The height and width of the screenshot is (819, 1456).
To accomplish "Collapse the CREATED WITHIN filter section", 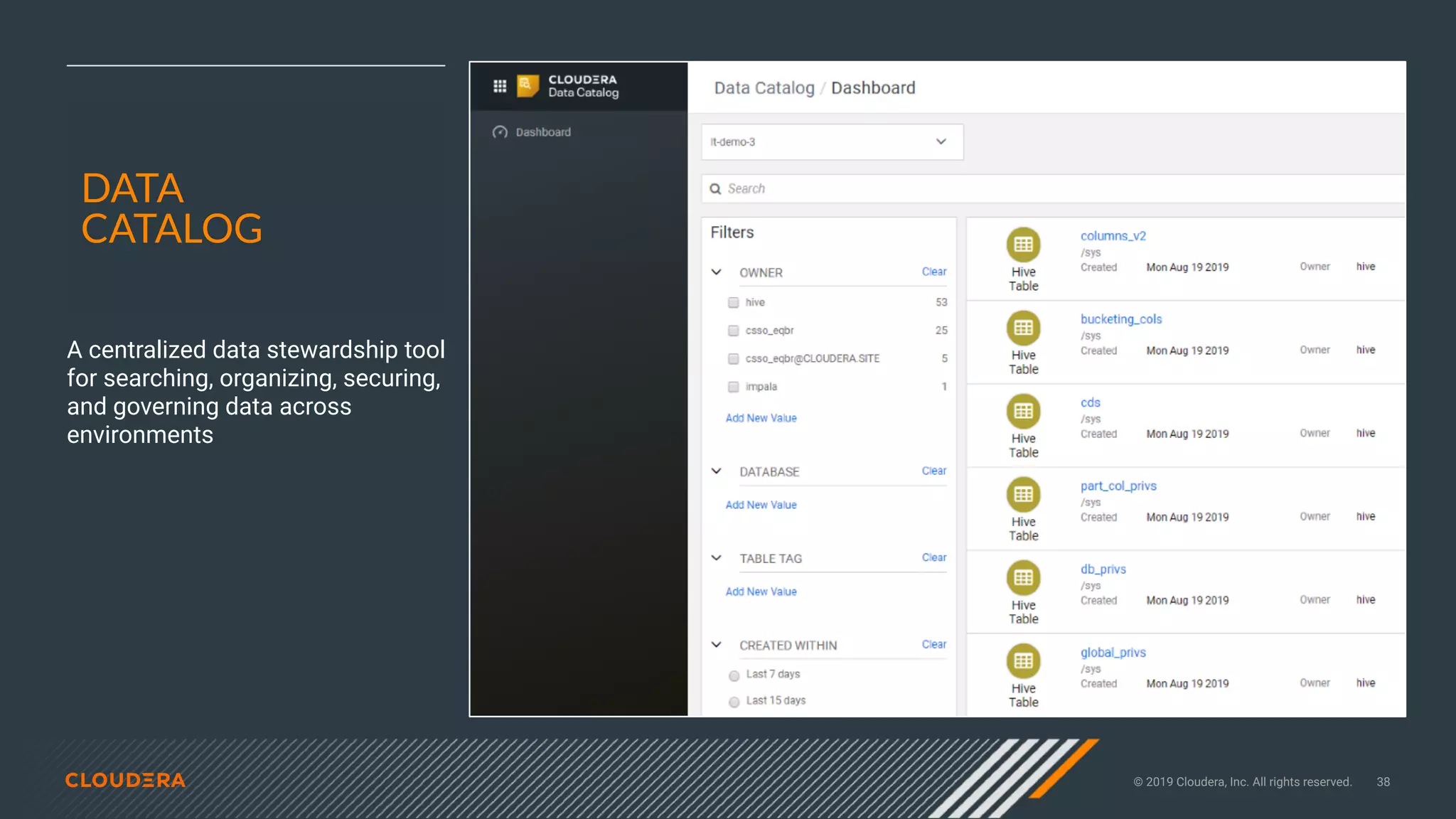I will pos(717,645).
